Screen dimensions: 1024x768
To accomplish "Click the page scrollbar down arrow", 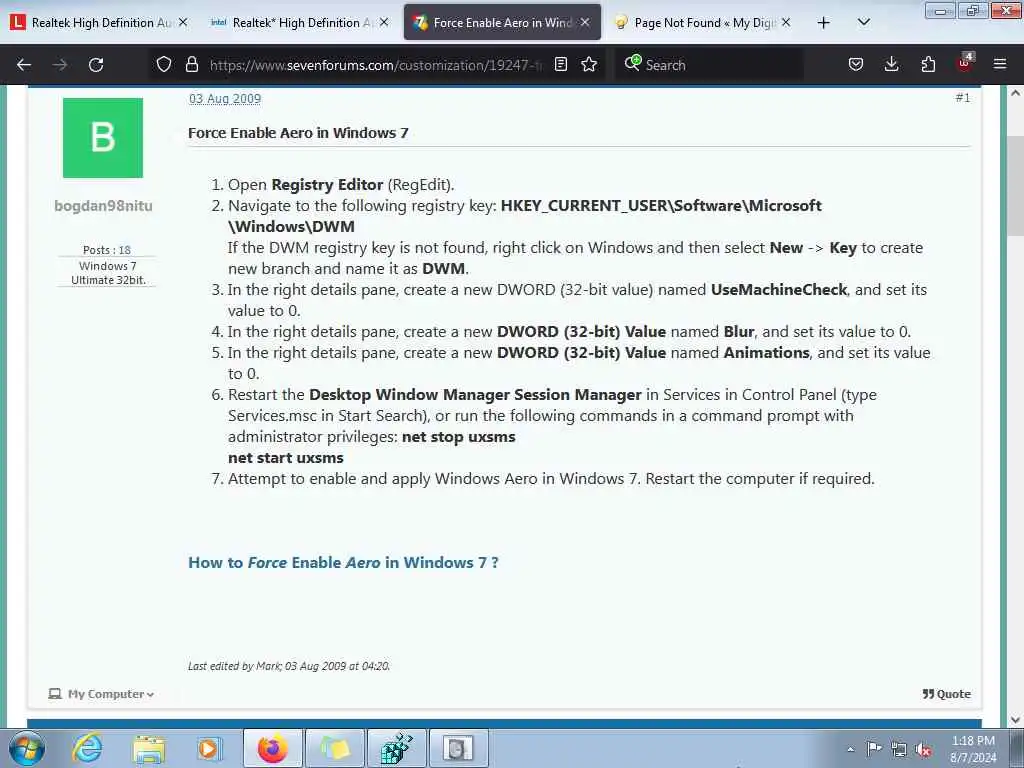I will point(1015,720).
